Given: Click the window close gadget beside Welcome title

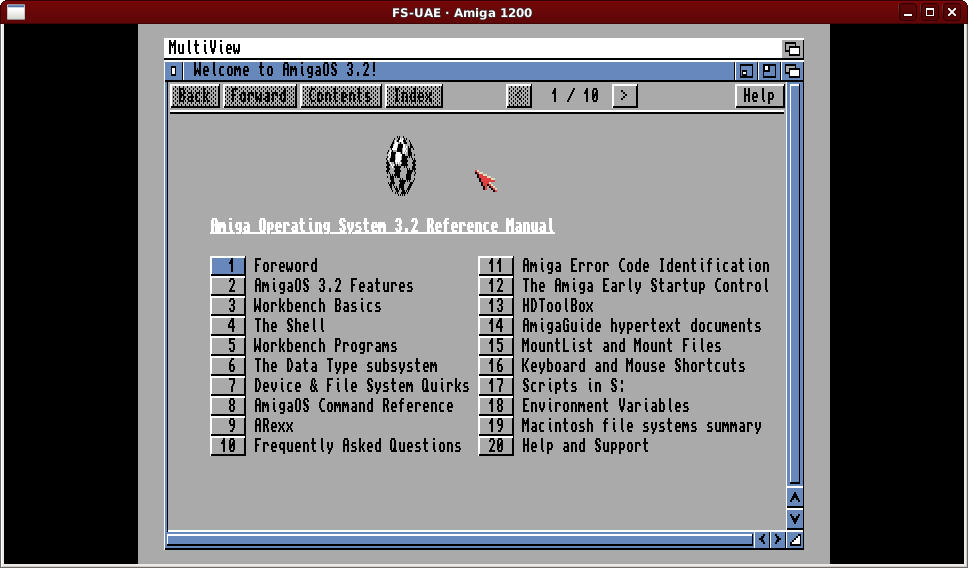Looking at the screenshot, I should [x=173, y=71].
